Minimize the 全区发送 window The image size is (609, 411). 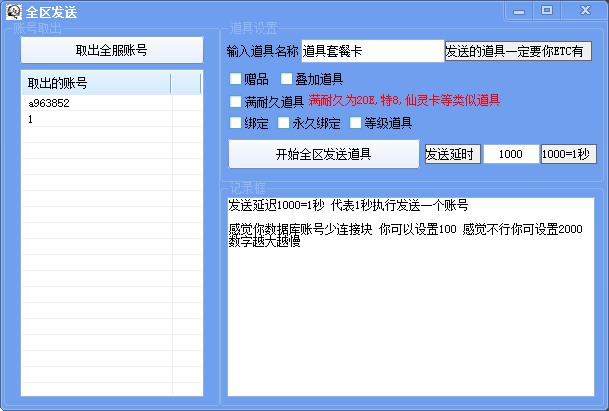(x=519, y=10)
